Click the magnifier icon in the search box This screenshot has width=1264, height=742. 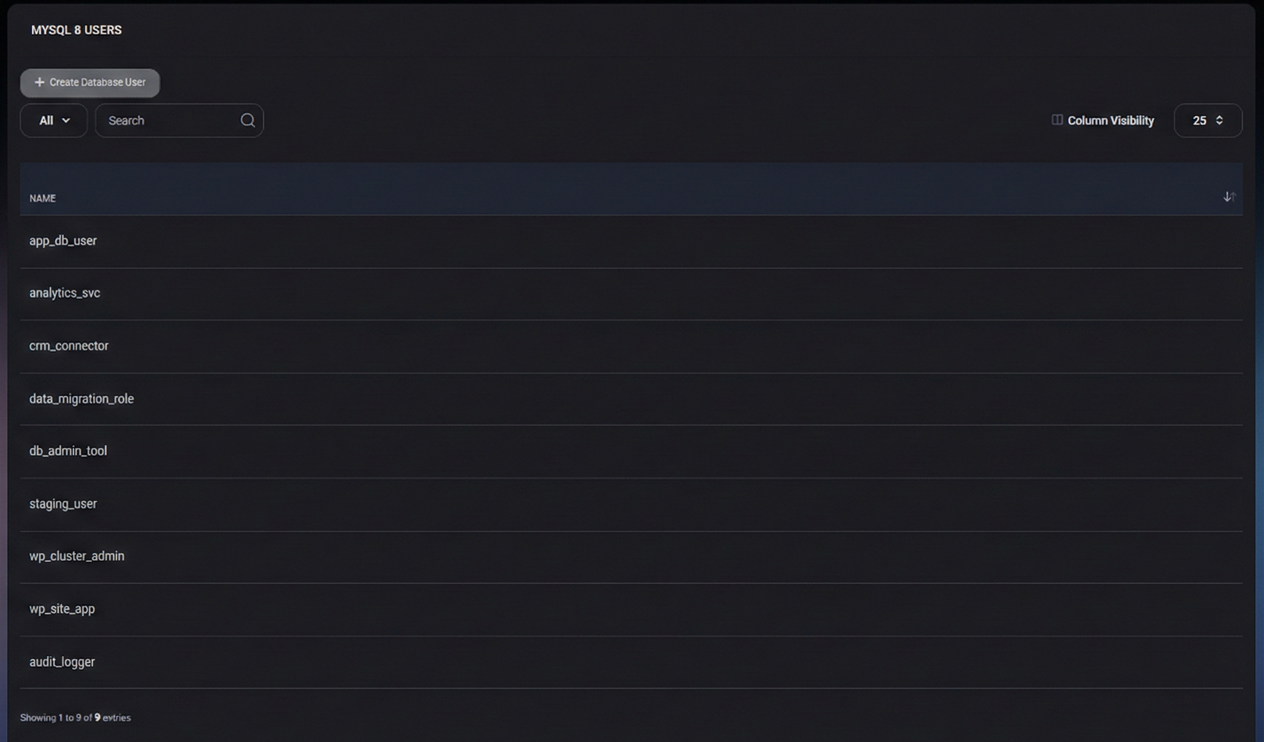click(248, 120)
